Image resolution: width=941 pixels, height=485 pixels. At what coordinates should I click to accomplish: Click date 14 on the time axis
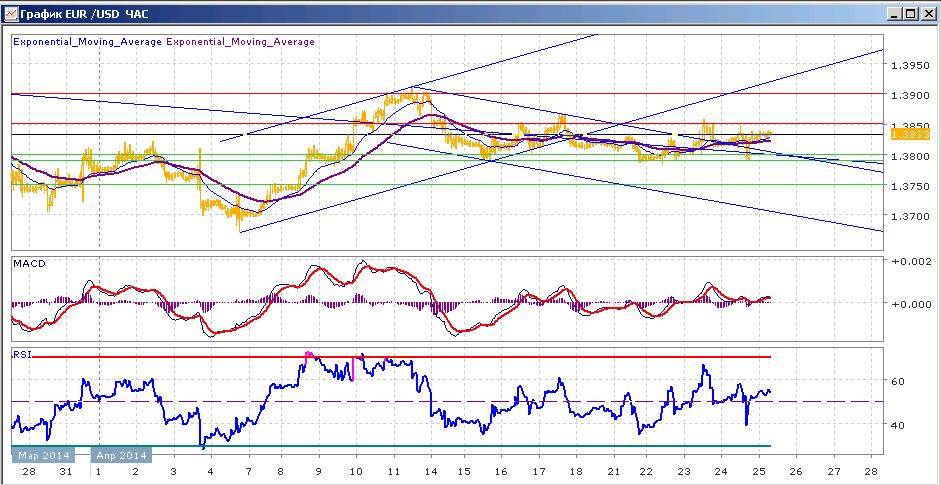click(431, 471)
